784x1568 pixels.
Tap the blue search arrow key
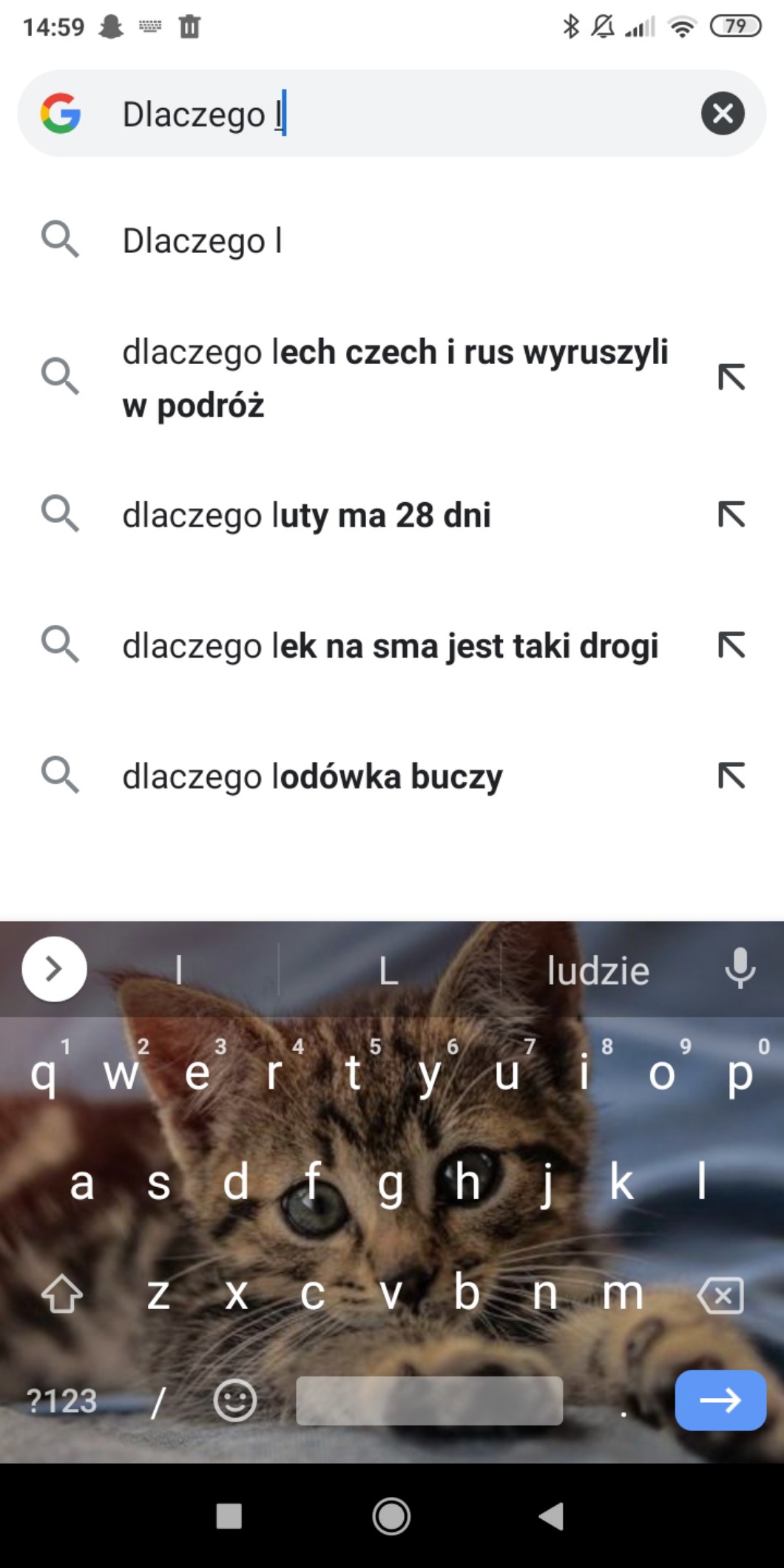click(720, 1400)
